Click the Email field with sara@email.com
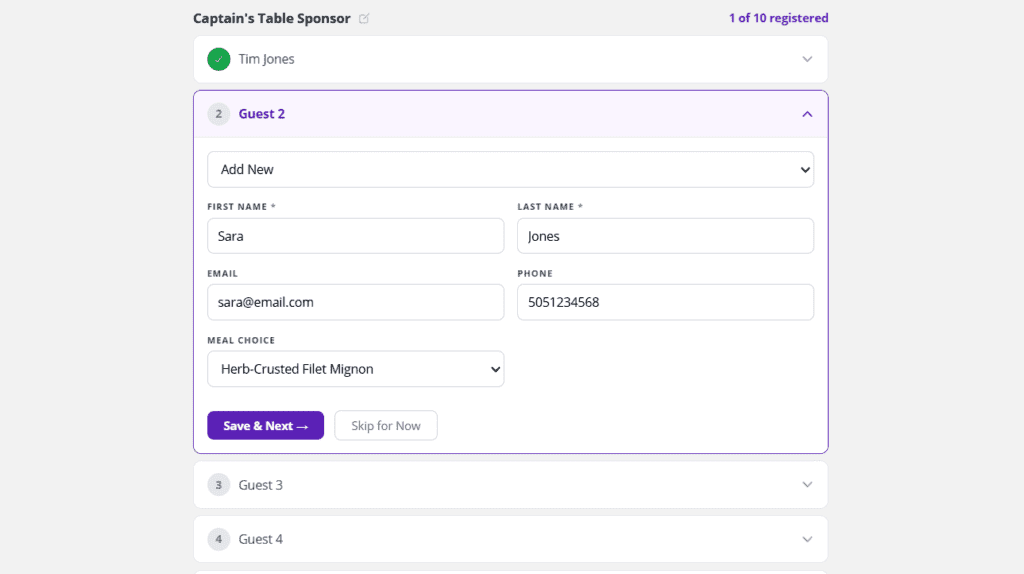1024x574 pixels. 355,302
